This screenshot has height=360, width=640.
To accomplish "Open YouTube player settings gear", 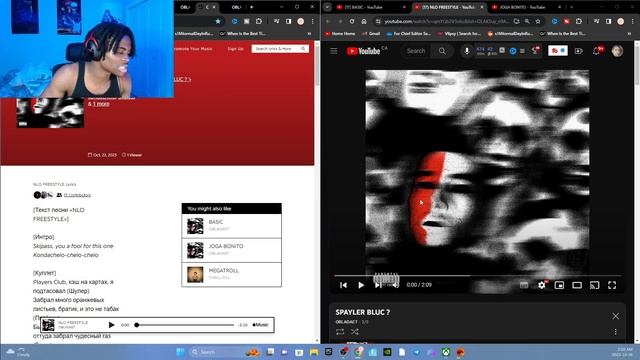I will pos(542,285).
